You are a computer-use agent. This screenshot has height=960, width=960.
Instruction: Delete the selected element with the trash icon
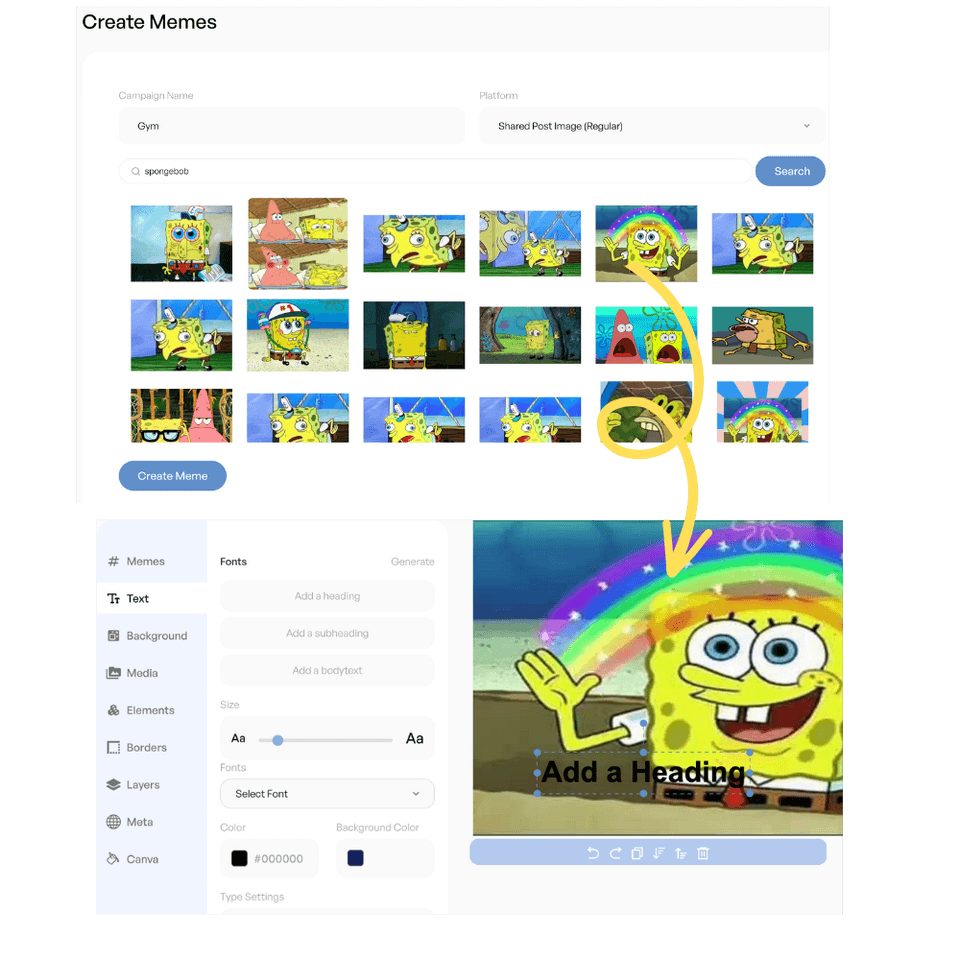[703, 853]
